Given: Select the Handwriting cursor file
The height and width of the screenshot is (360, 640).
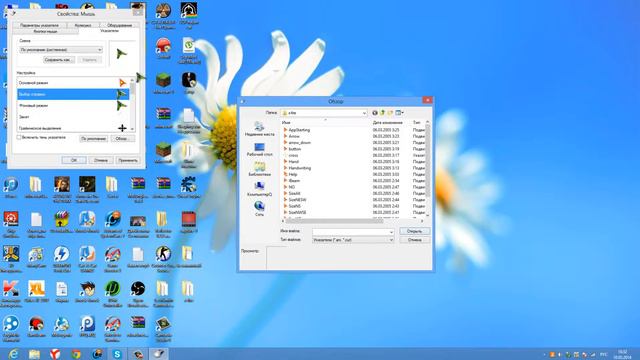Looking at the screenshot, I should [x=297, y=168].
